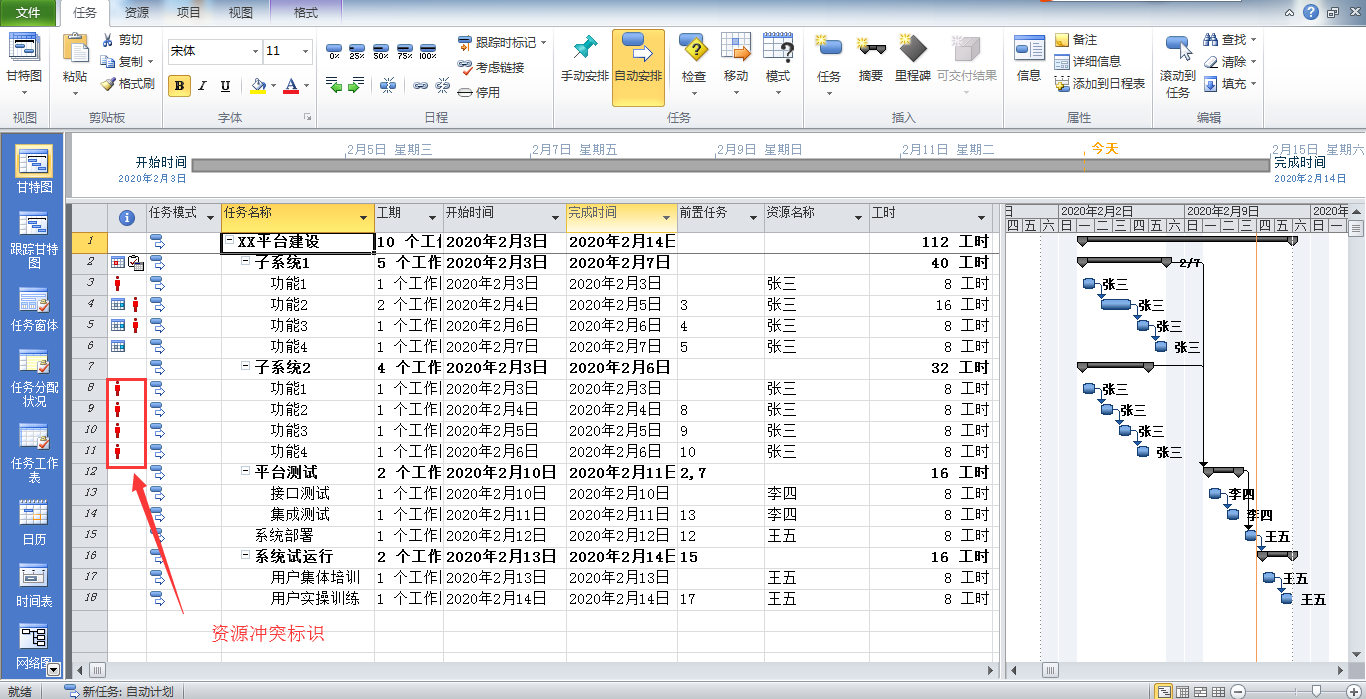
Task: Click the 功能2 cell in row 4
Action: (x=298, y=304)
